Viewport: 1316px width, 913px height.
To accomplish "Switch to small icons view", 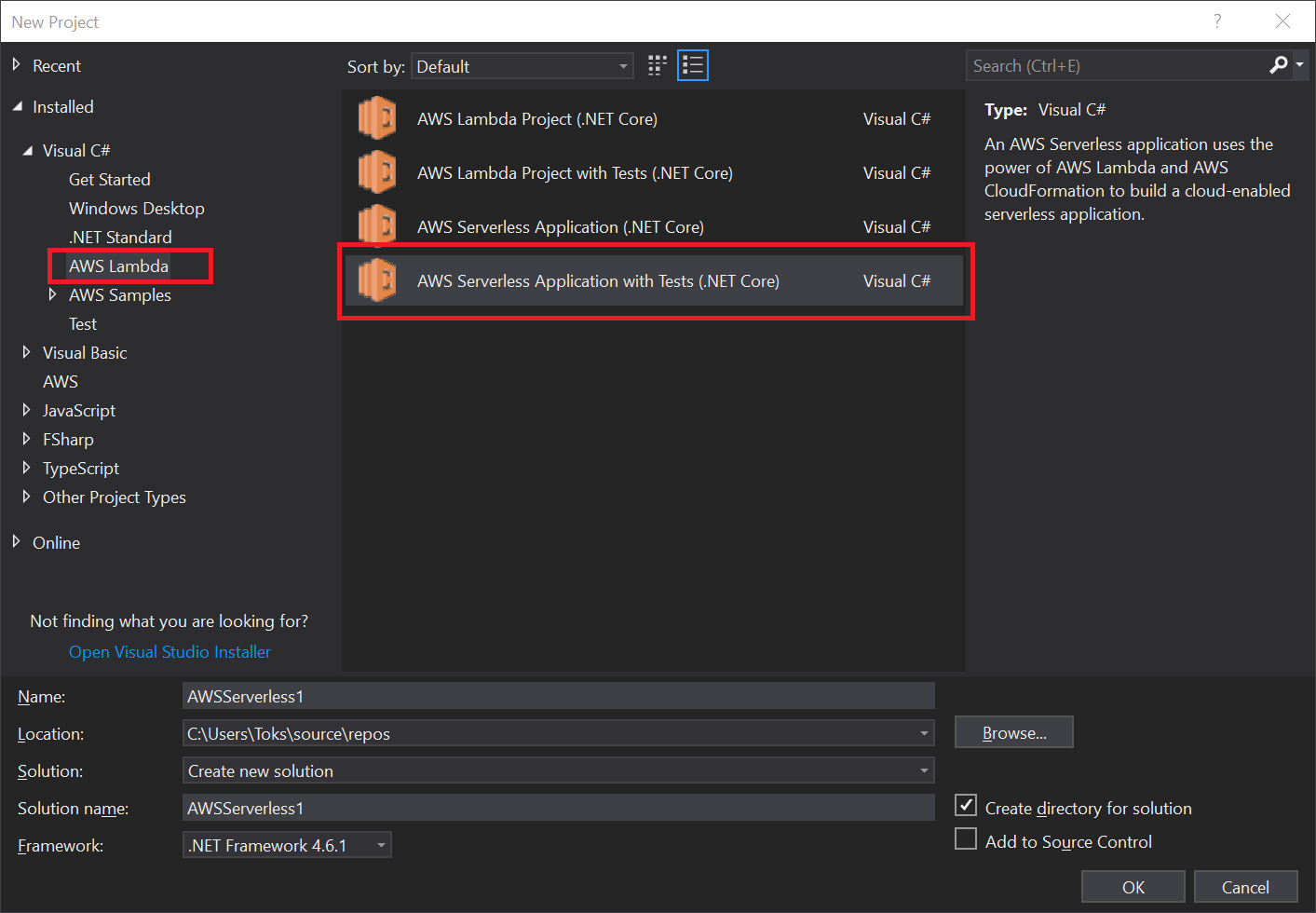I will pyautogui.click(x=658, y=65).
